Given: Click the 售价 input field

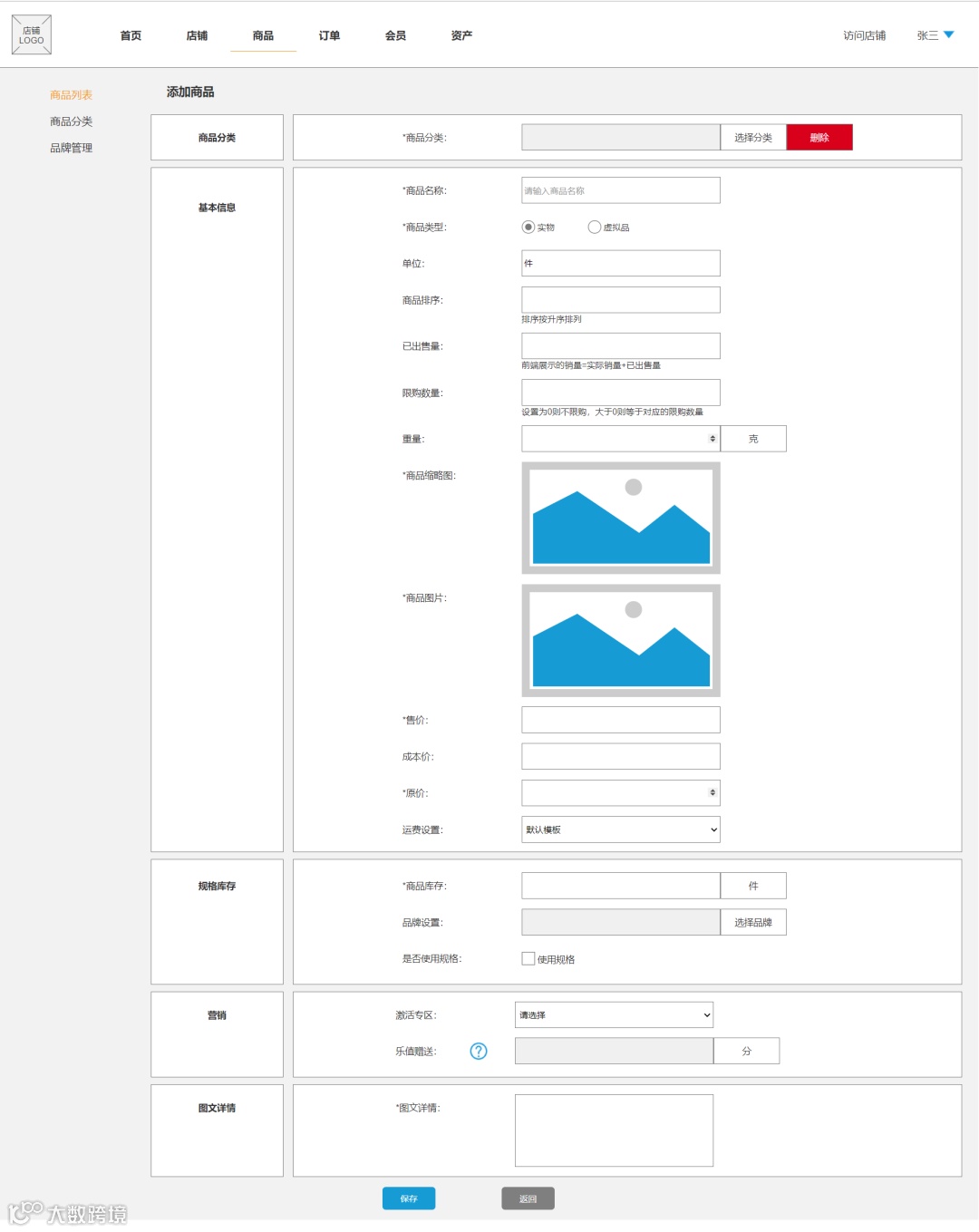Looking at the screenshot, I should [621, 720].
